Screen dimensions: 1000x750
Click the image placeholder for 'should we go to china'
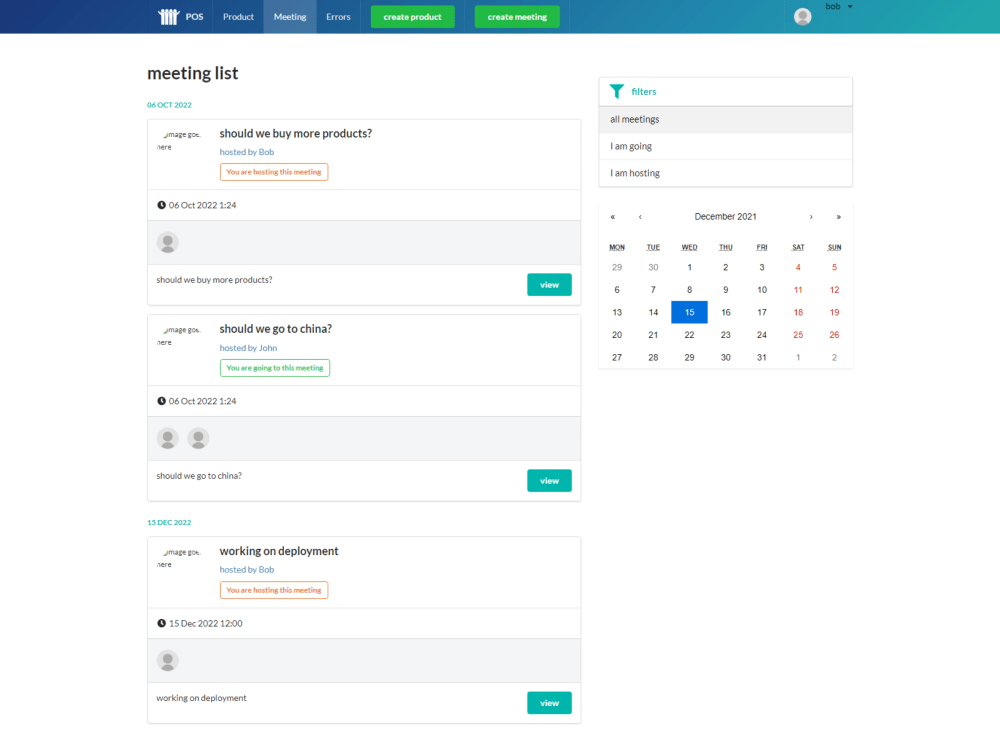181,335
